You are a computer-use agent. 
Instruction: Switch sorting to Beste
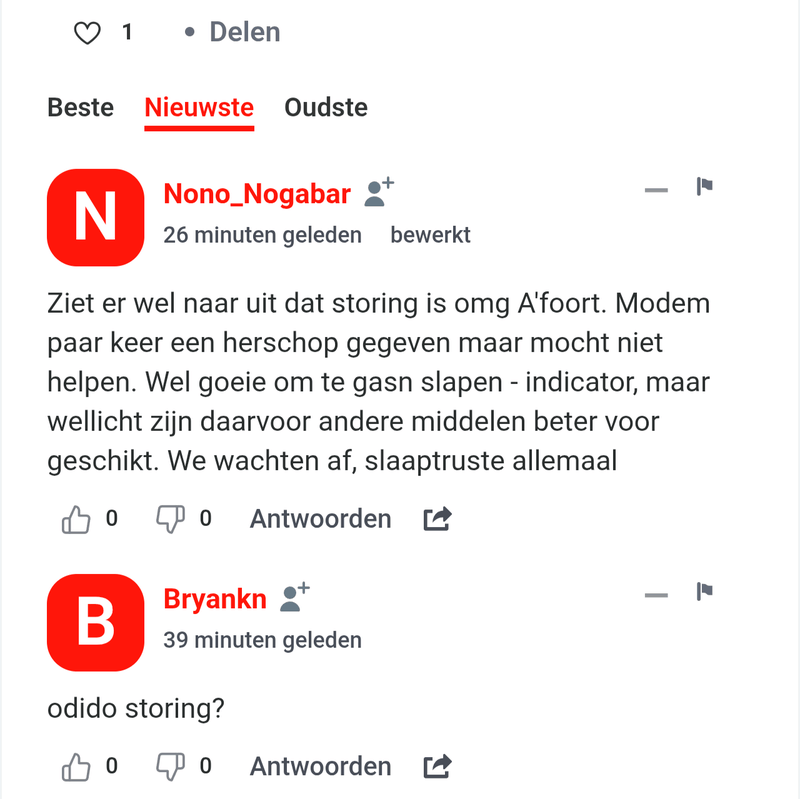80,107
